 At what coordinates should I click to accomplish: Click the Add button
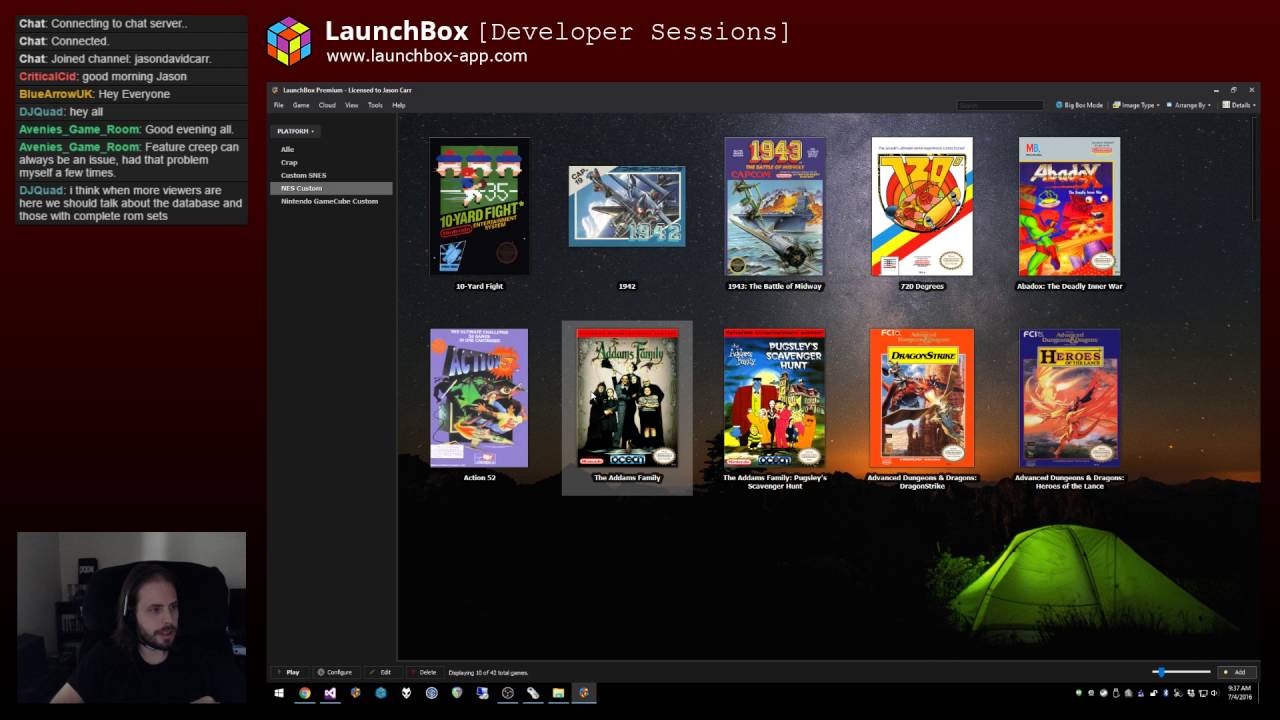[1236, 672]
